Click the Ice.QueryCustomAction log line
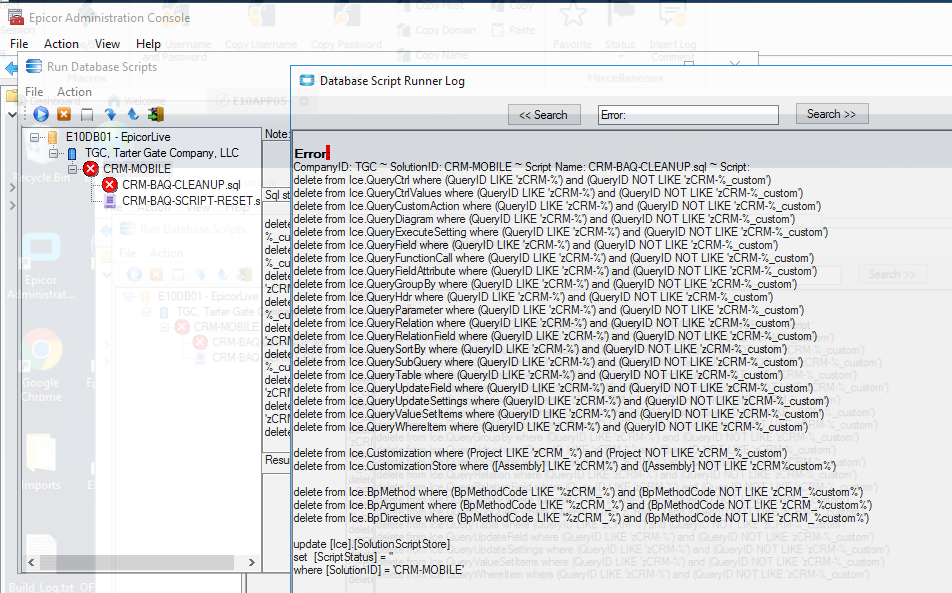The width and height of the screenshot is (952, 593). click(x=557, y=206)
